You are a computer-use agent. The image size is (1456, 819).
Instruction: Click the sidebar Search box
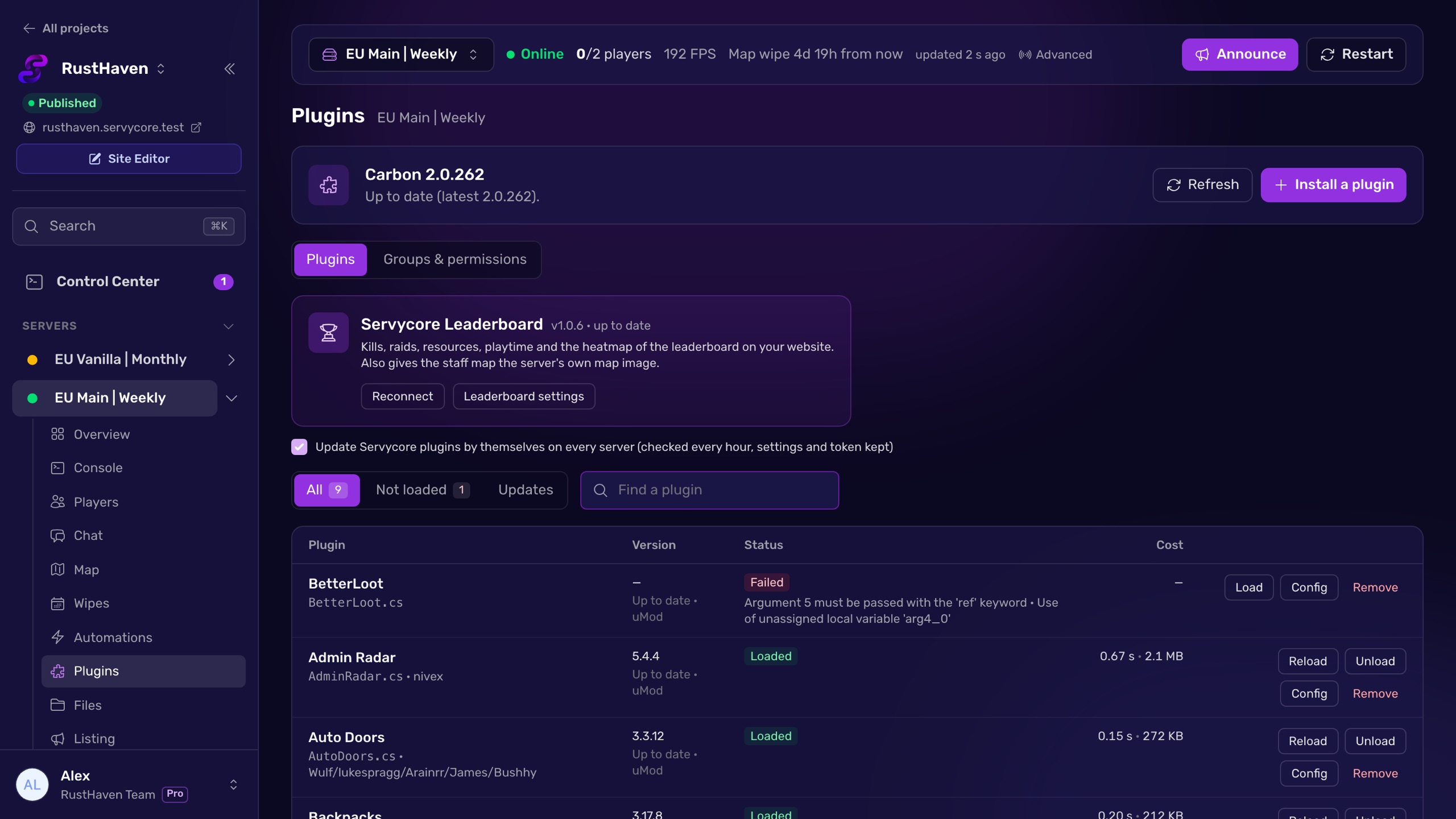click(129, 226)
